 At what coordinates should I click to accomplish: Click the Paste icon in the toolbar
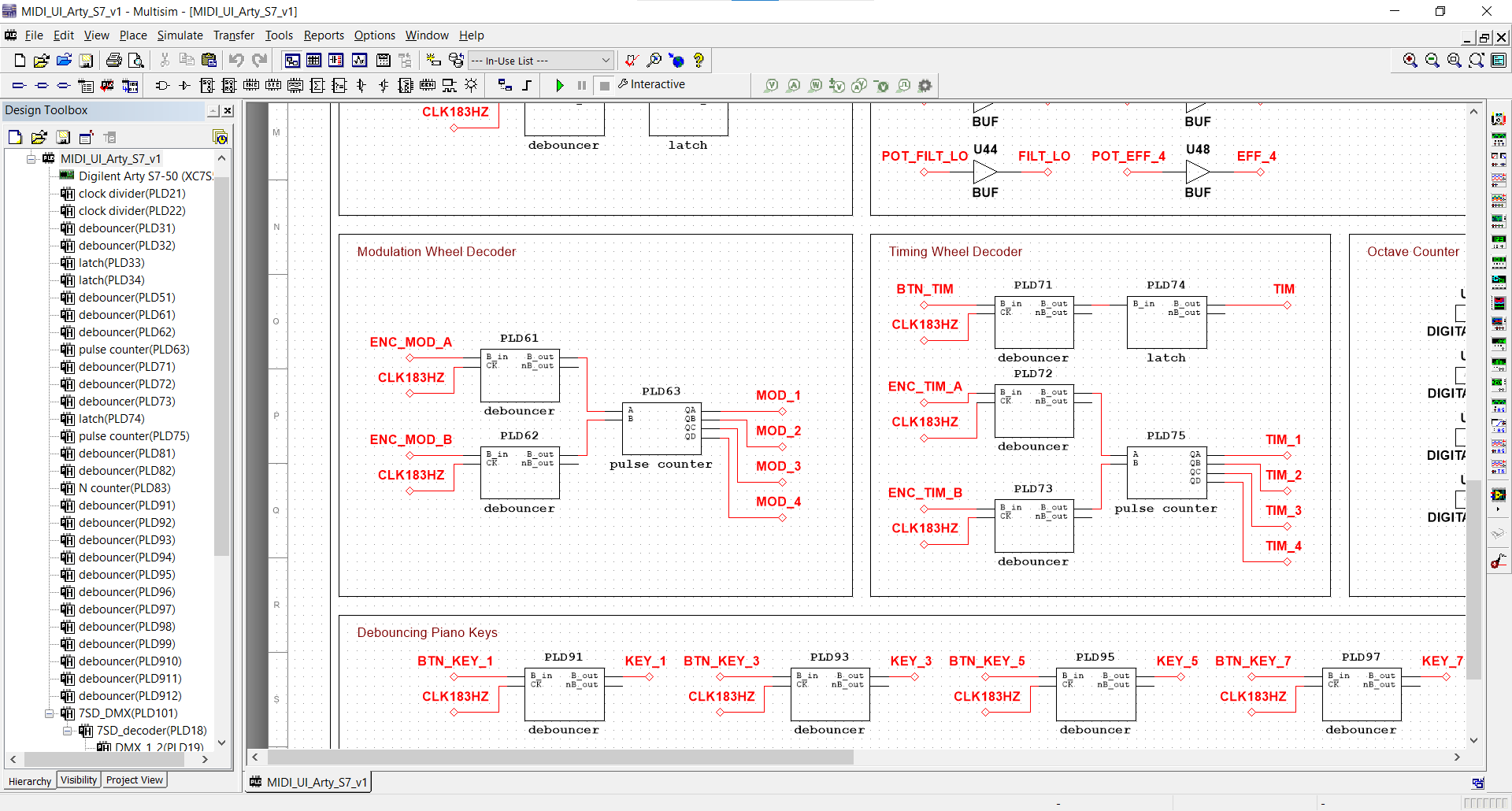pos(209,60)
